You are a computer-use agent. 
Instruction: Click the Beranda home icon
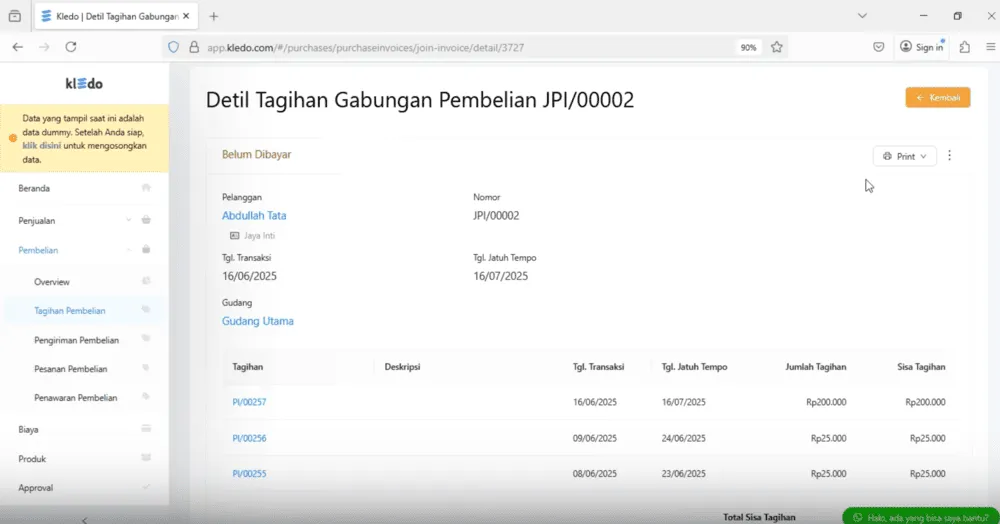pos(146,188)
